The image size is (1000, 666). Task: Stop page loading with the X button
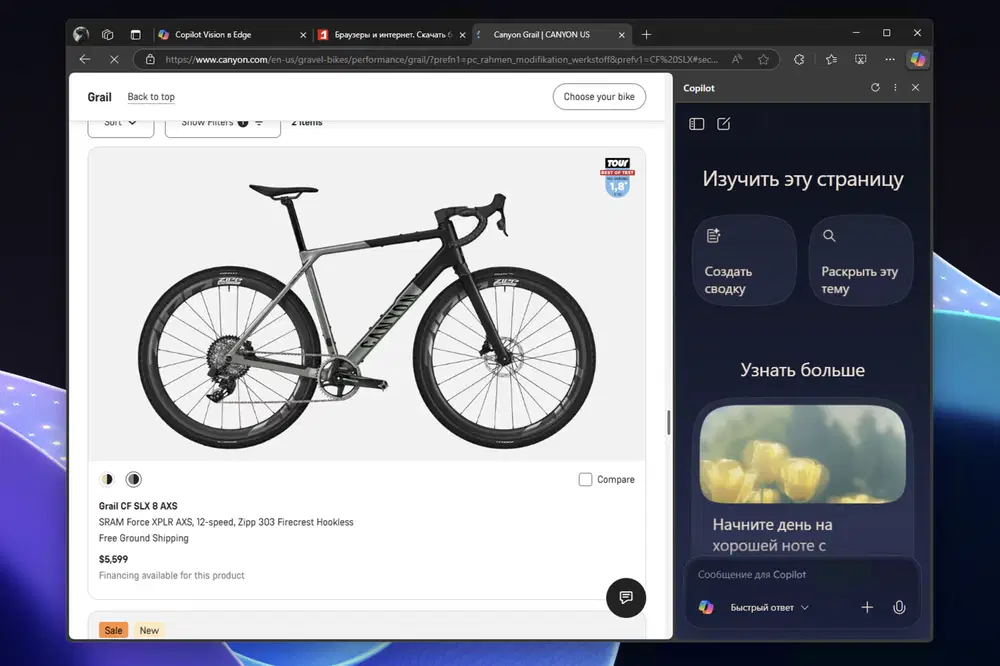click(114, 59)
